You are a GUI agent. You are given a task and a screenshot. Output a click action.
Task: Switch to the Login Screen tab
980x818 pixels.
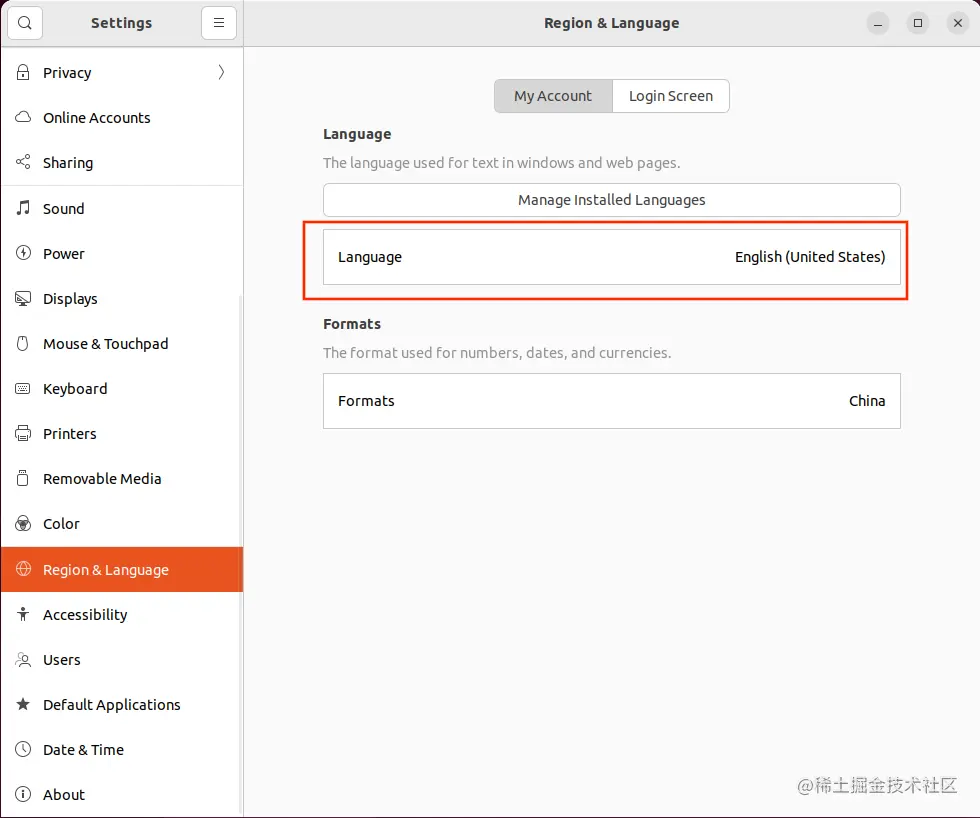(x=671, y=96)
